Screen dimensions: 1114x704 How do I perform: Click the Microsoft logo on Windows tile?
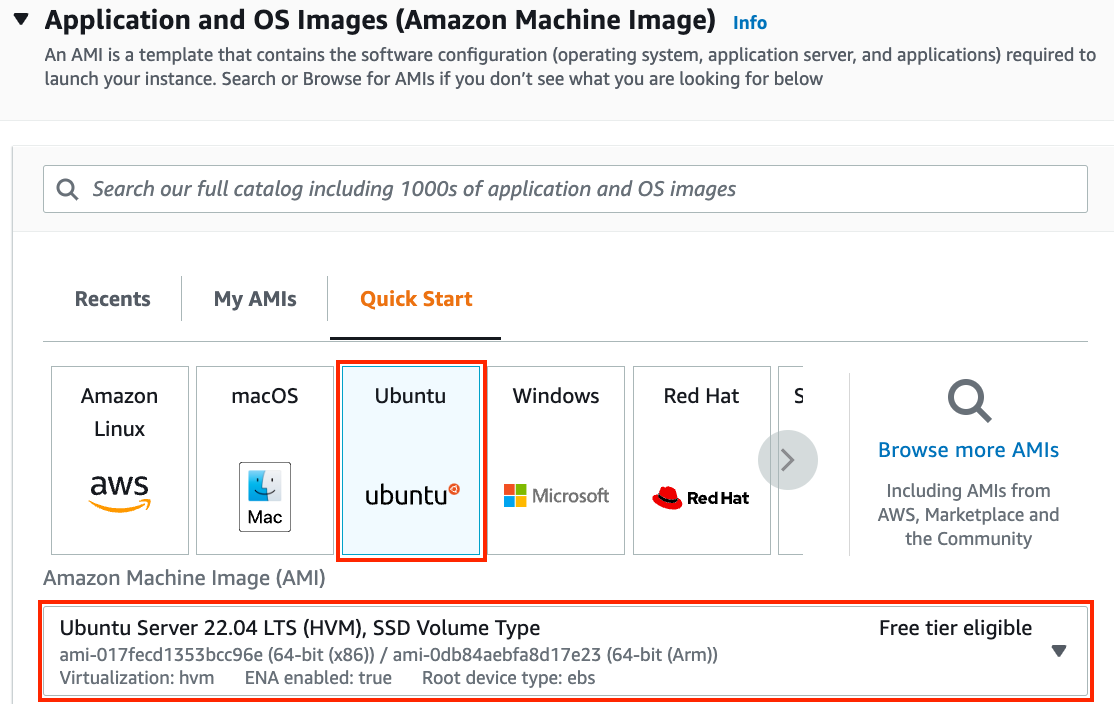point(556,495)
